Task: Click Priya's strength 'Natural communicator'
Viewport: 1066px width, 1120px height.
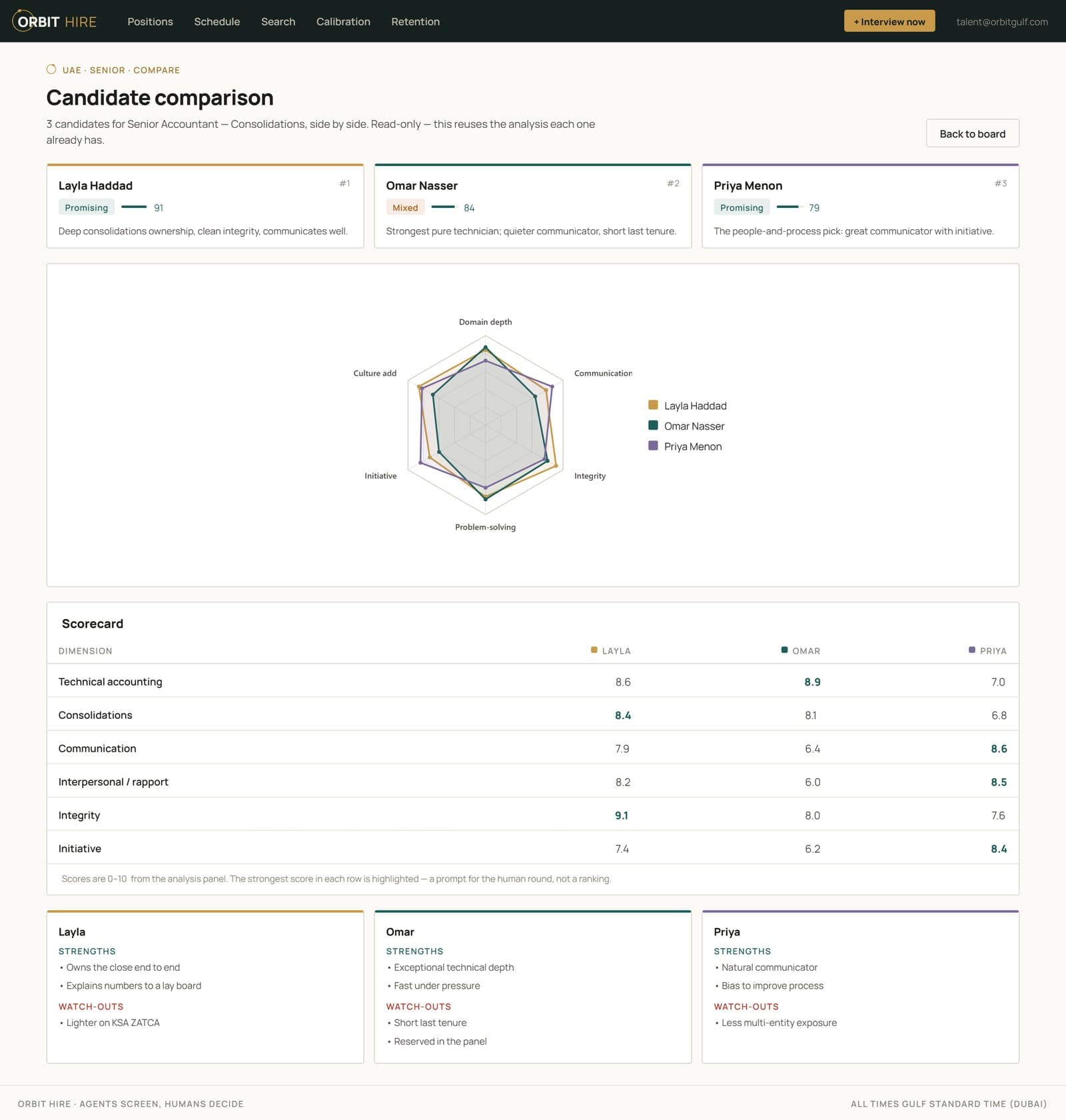Action: click(x=770, y=967)
